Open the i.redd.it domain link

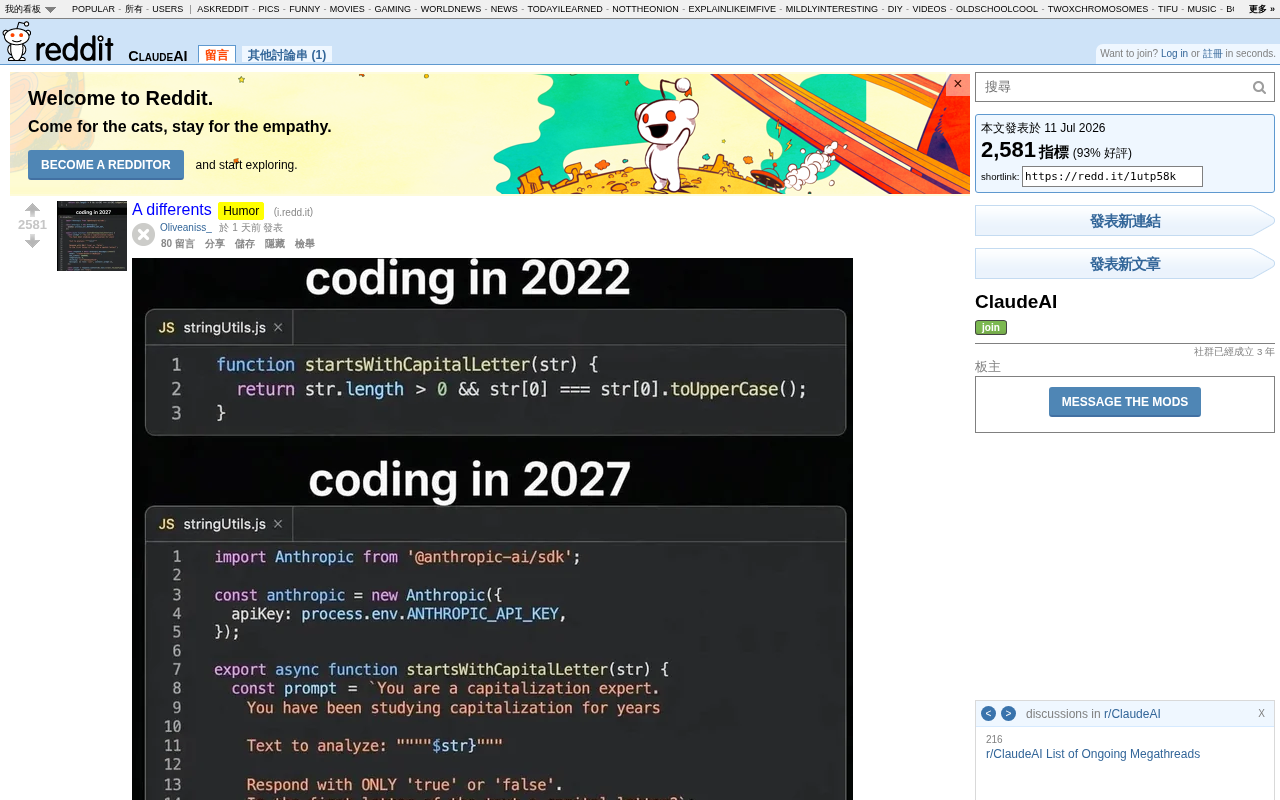[x=293, y=212]
